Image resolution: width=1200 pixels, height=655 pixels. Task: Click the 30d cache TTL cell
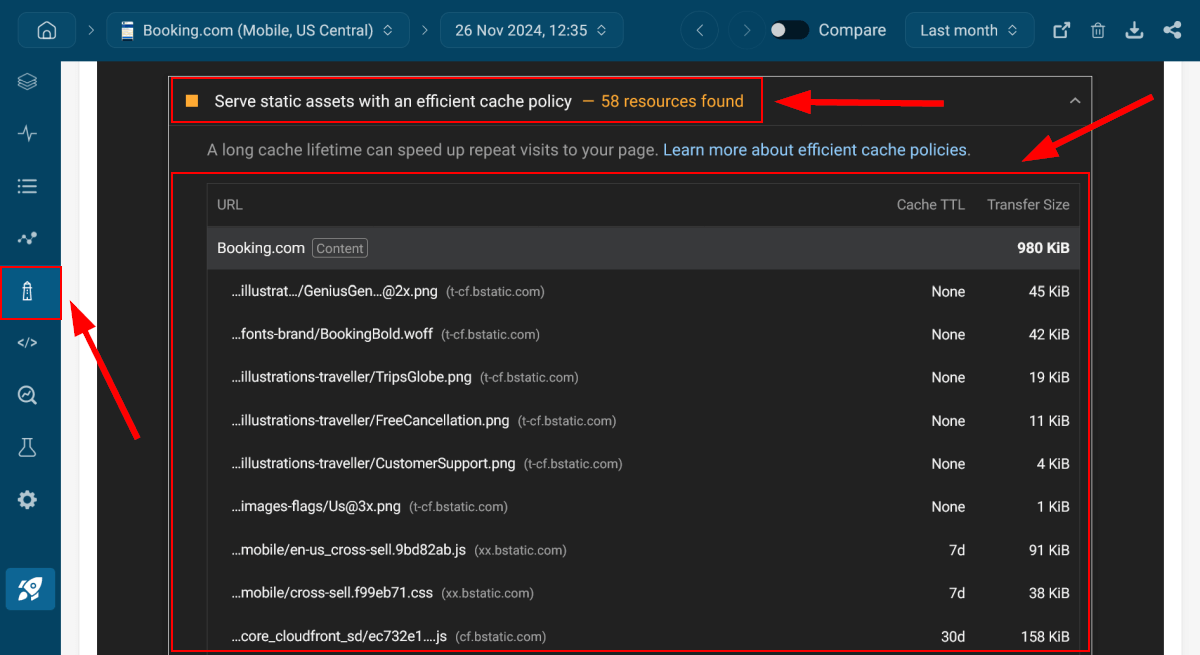953,636
